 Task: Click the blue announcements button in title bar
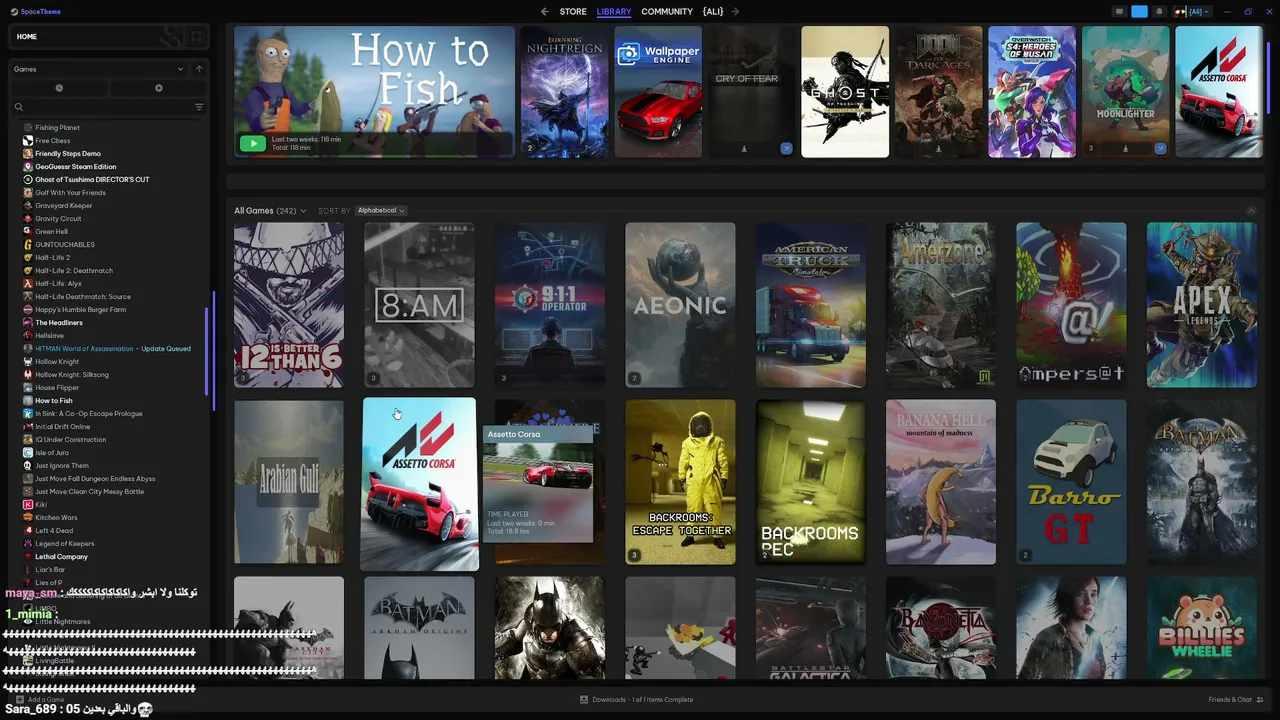point(1139,12)
